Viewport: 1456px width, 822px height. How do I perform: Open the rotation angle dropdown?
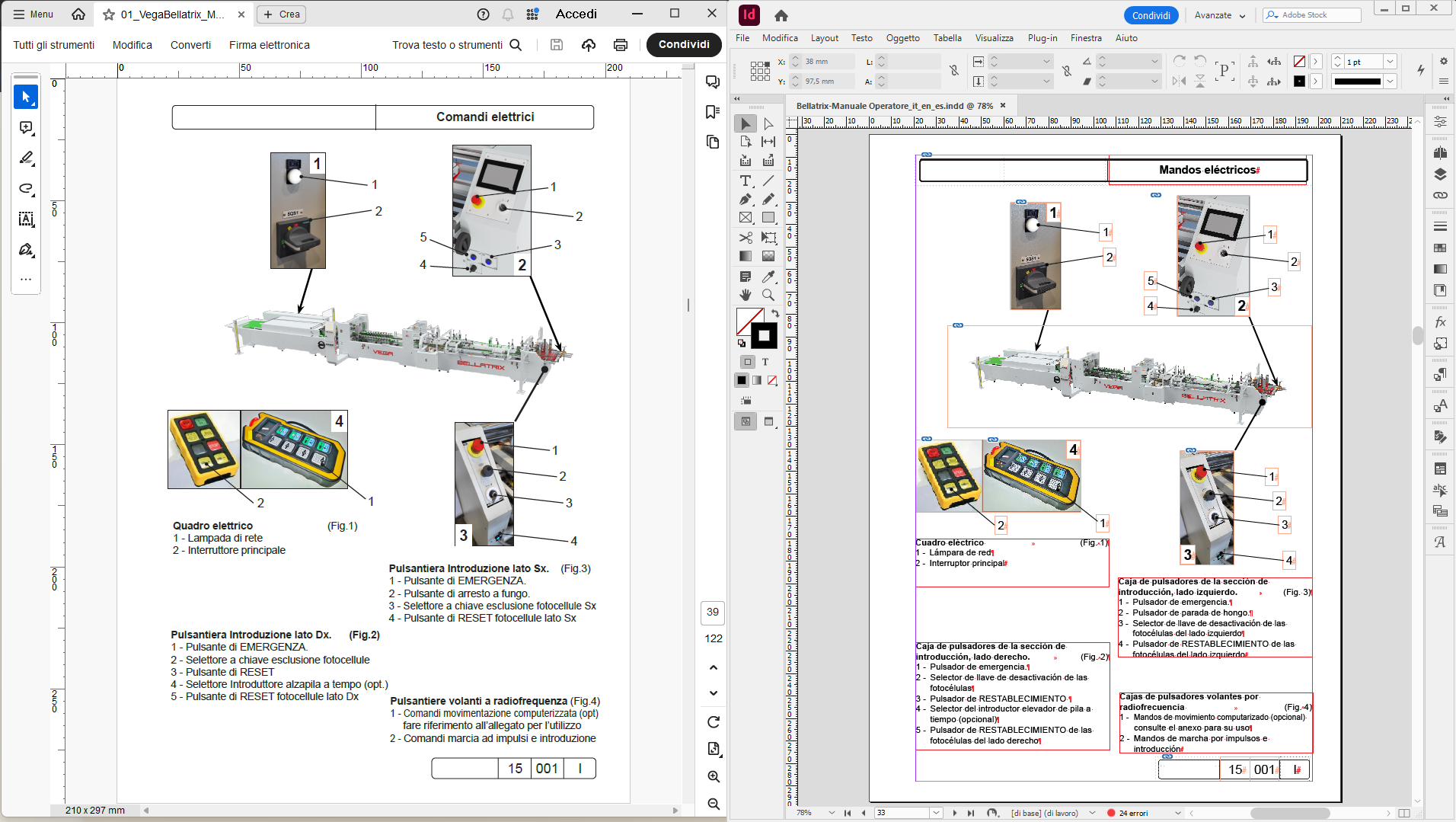coord(1154,62)
